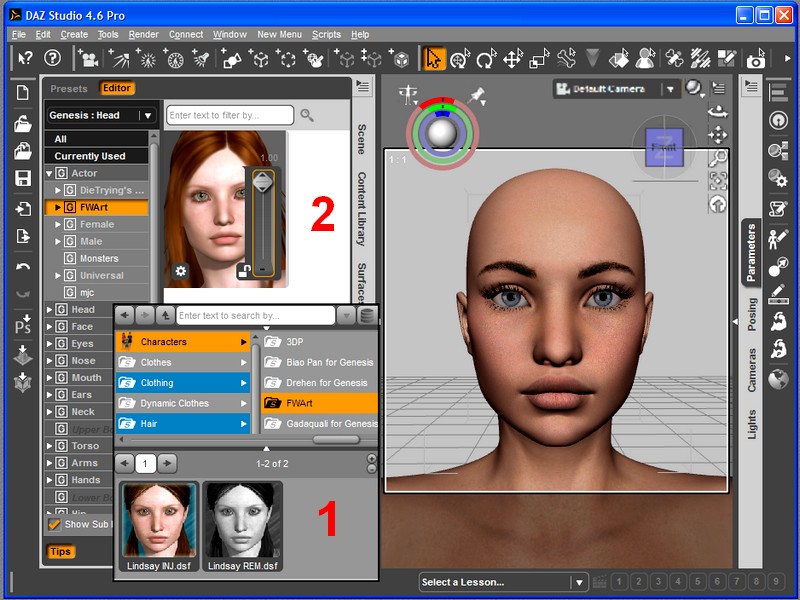Open the Render menu
This screenshot has width=800, height=600.
(143, 34)
